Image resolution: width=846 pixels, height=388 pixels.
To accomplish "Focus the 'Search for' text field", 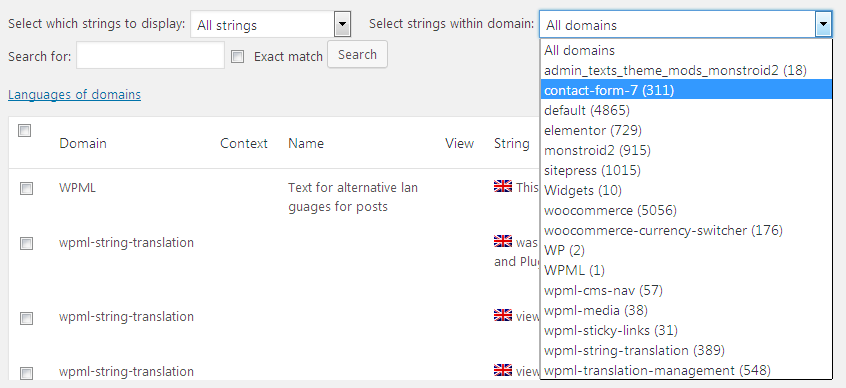I will click(x=150, y=55).
